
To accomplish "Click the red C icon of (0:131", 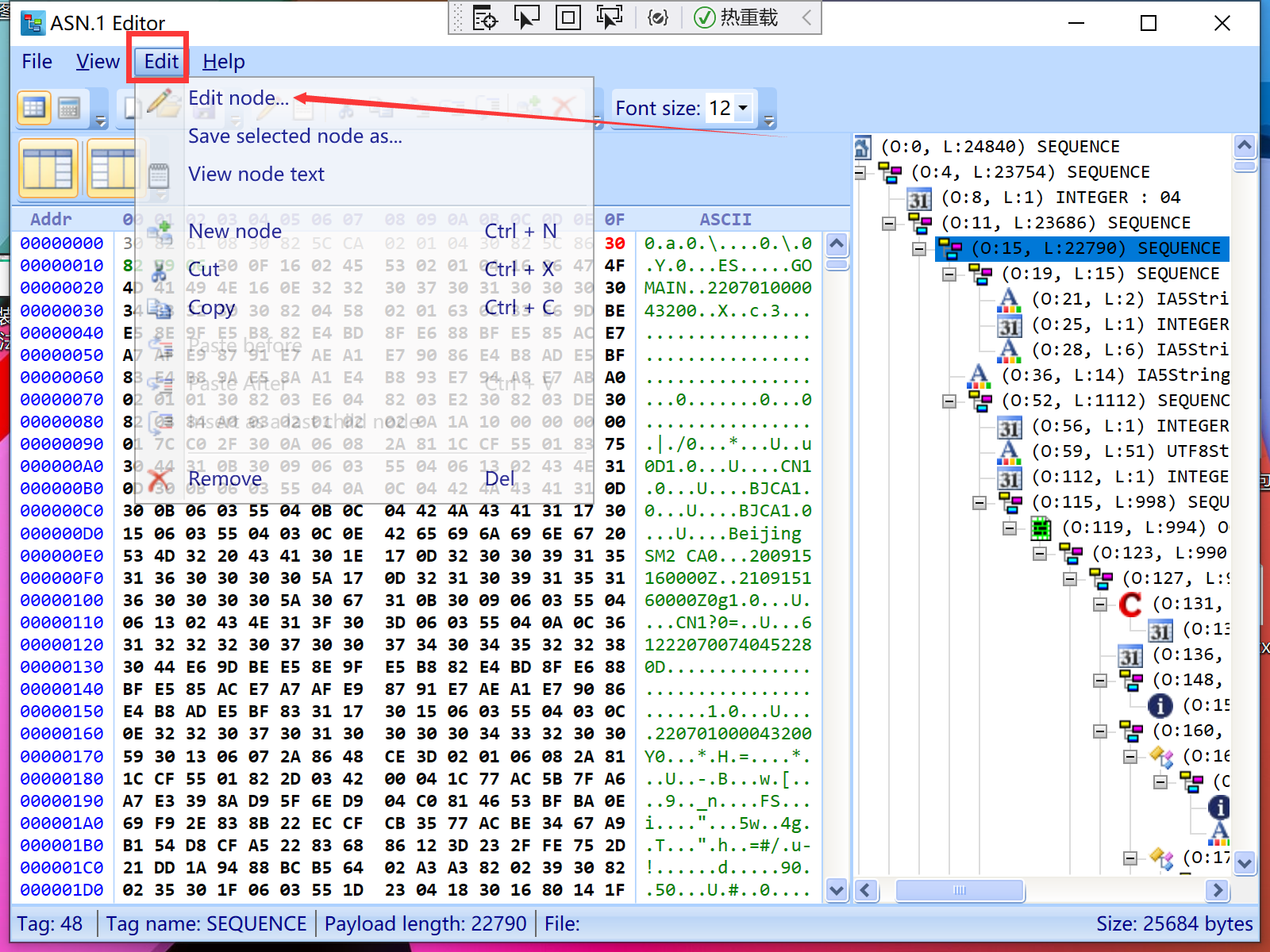I will 1130,605.
